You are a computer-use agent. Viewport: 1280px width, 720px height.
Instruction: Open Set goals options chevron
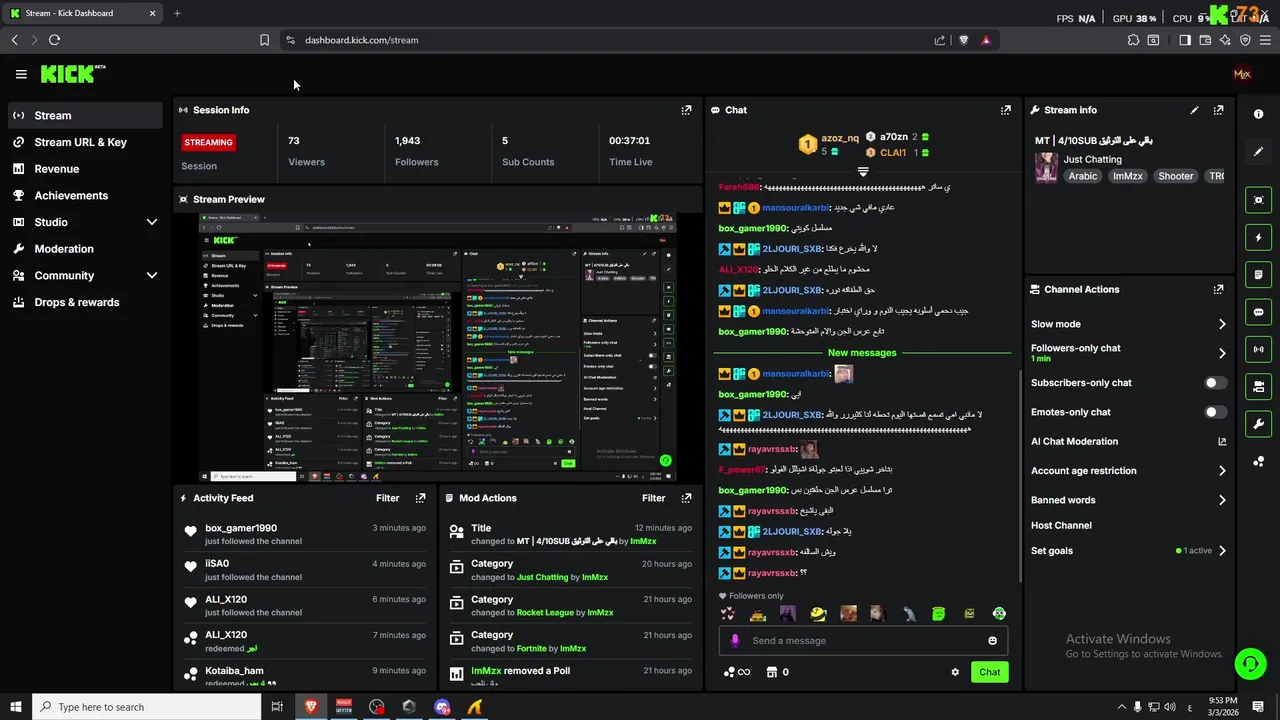(x=1221, y=551)
